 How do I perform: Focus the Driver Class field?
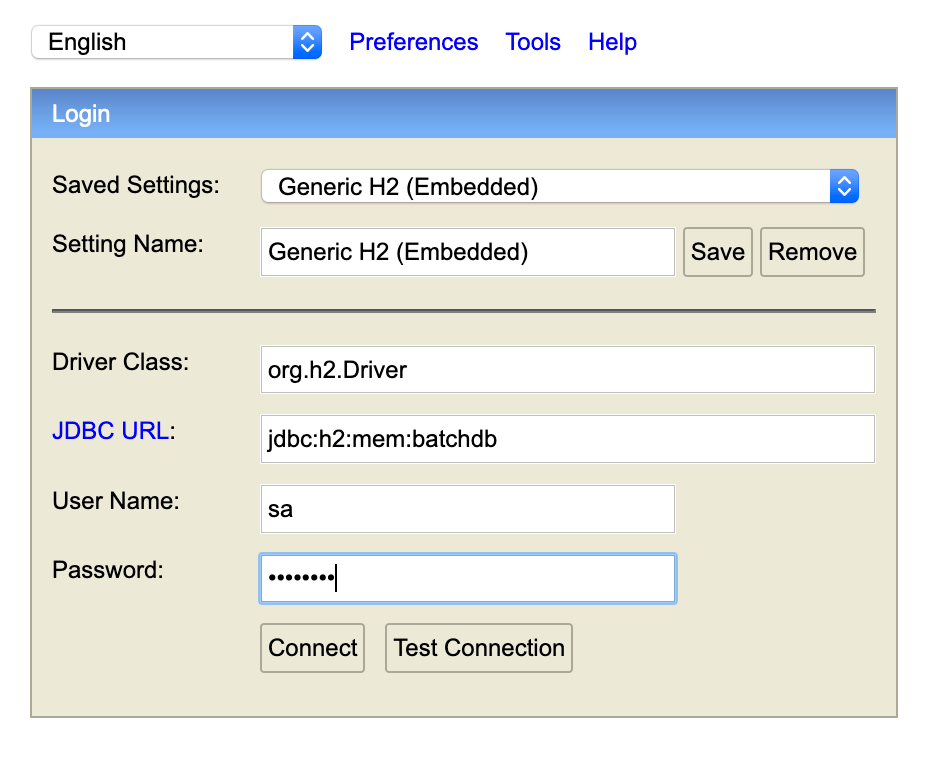click(568, 370)
